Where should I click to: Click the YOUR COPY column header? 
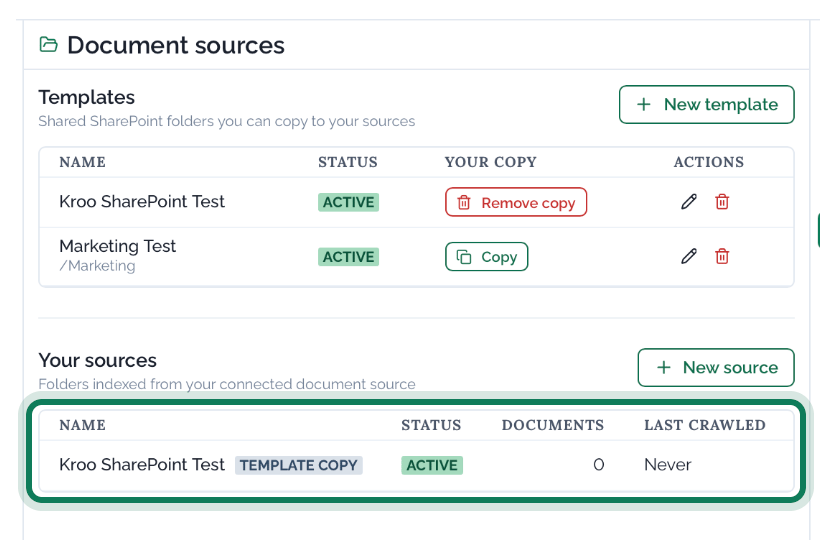(x=491, y=162)
